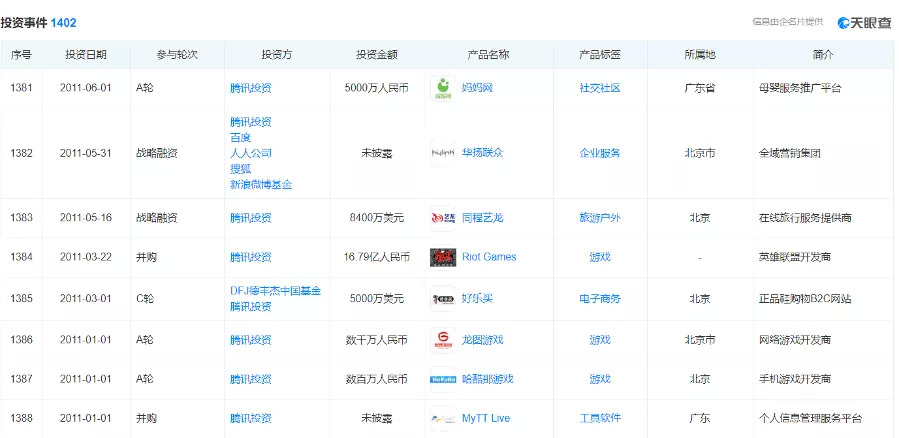The image size is (899, 438).
Task: Click 腾讯投资 investor in row 1383
Action: [251, 218]
